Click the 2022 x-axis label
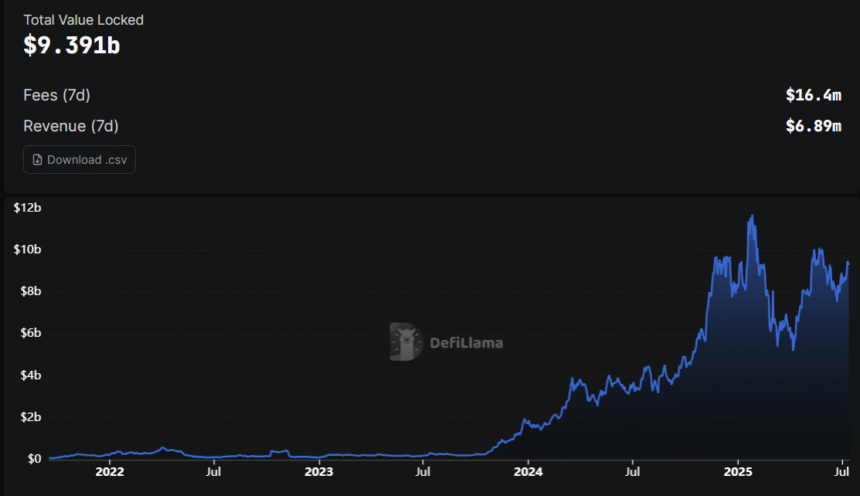Screen dimensions: 860x496 pyautogui.click(x=109, y=470)
